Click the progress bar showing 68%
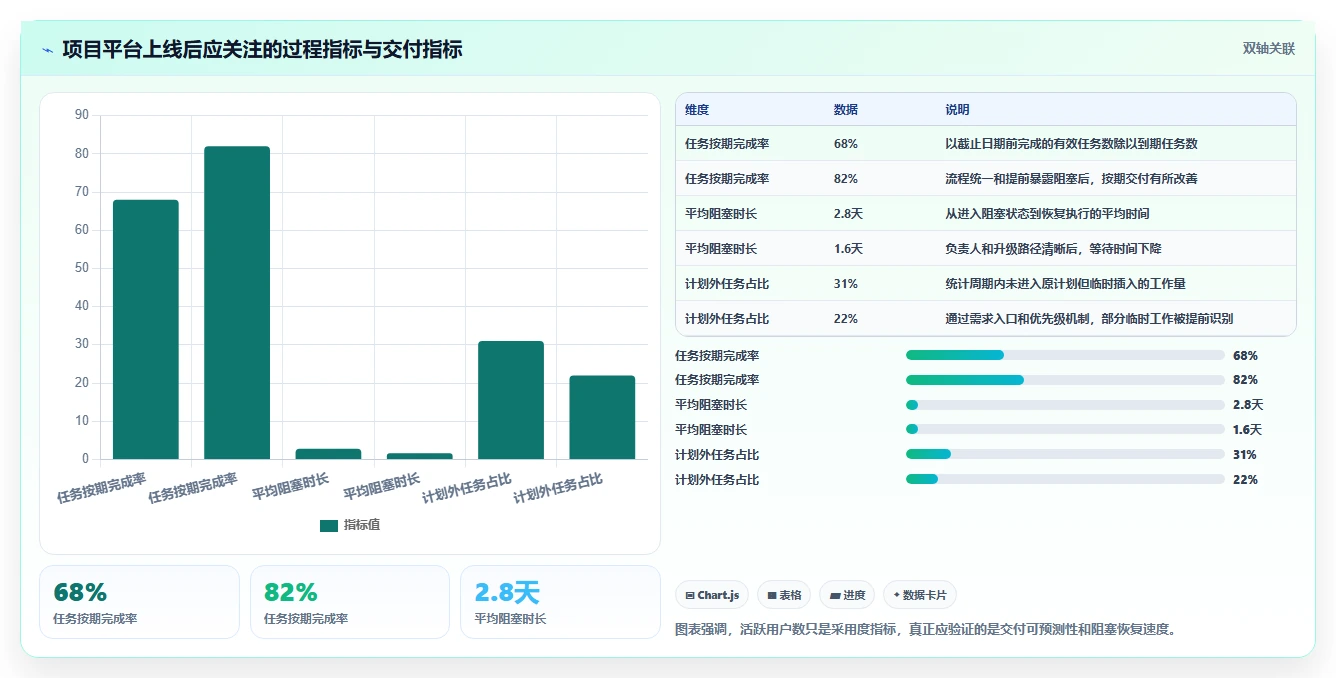Viewport: 1336px width, 678px height. point(1065,355)
